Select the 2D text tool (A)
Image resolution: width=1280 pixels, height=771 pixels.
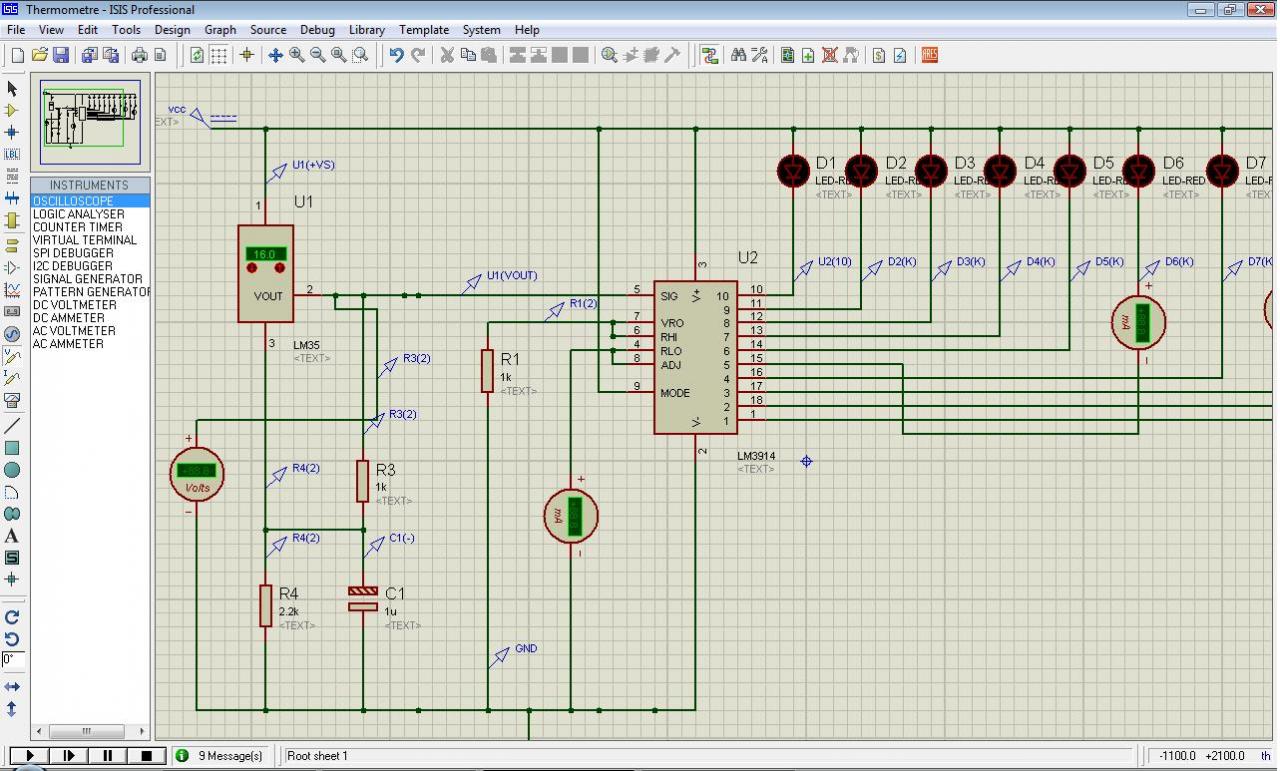click(12, 536)
